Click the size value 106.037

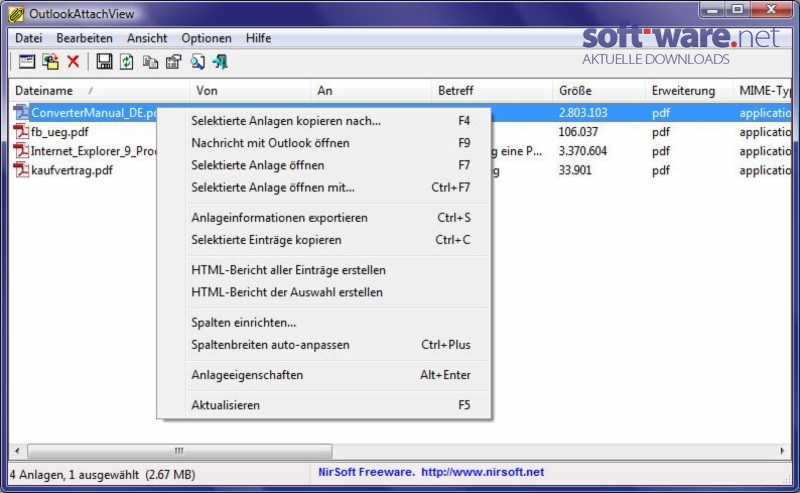coord(578,132)
